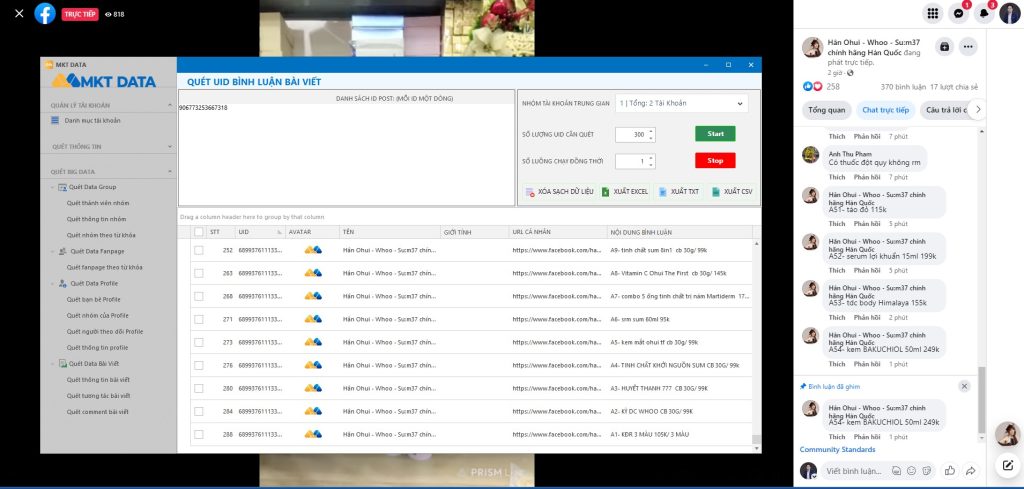1024x489 pixels.
Task: Open the Nhóm tài khoản trung gian dropdown
Action: pos(682,103)
